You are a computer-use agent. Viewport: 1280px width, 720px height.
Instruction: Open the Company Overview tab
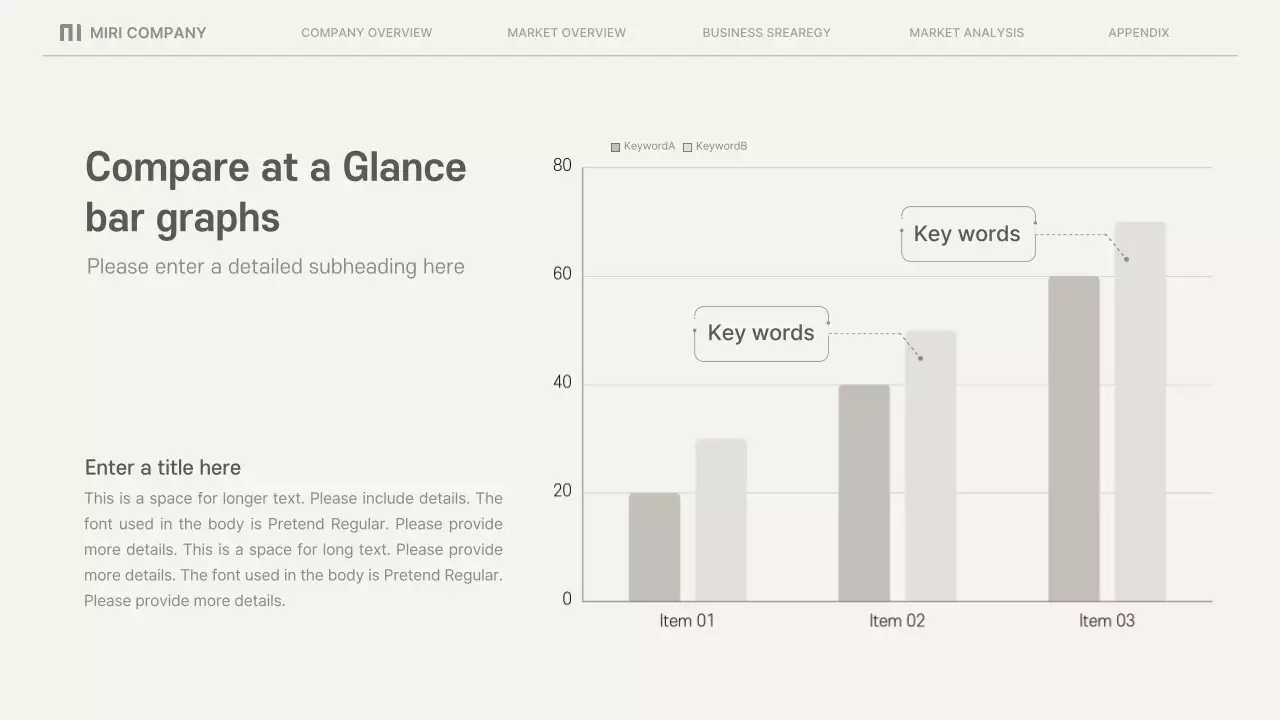[366, 33]
